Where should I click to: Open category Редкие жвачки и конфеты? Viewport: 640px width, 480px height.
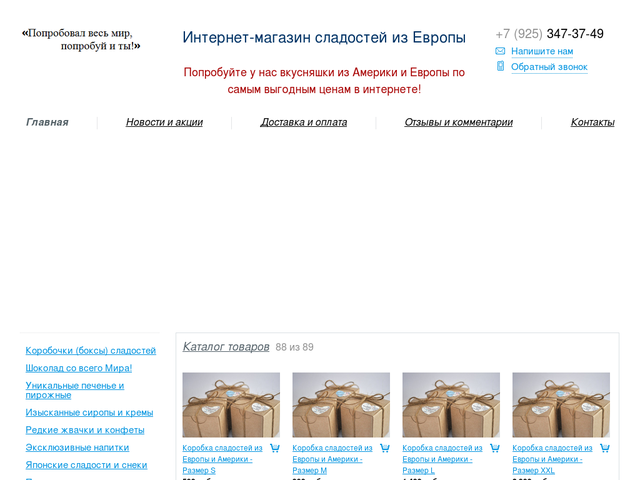pos(85,430)
